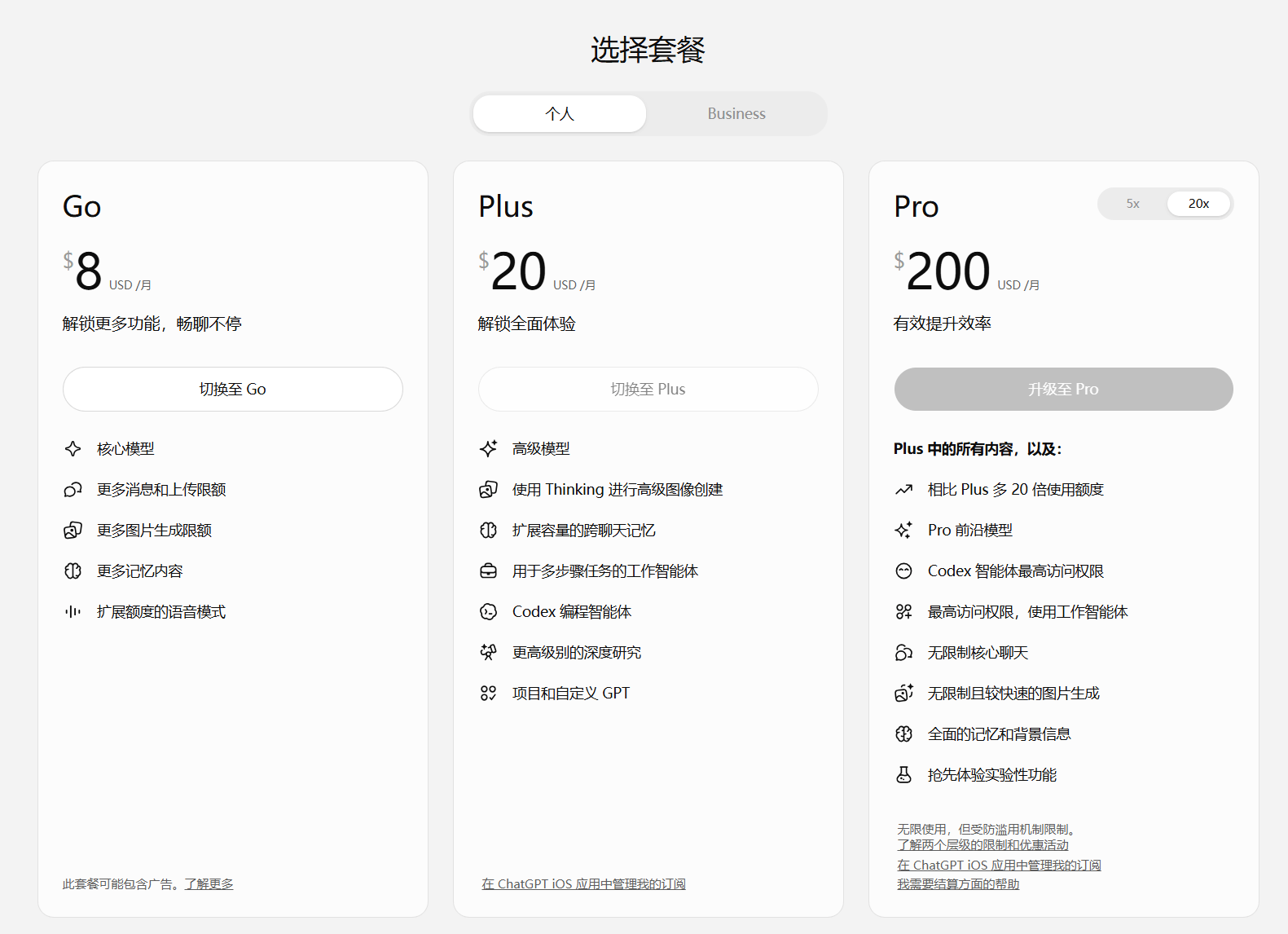Click the chat bubble icon beside 更多消息和上传限额

(73, 490)
